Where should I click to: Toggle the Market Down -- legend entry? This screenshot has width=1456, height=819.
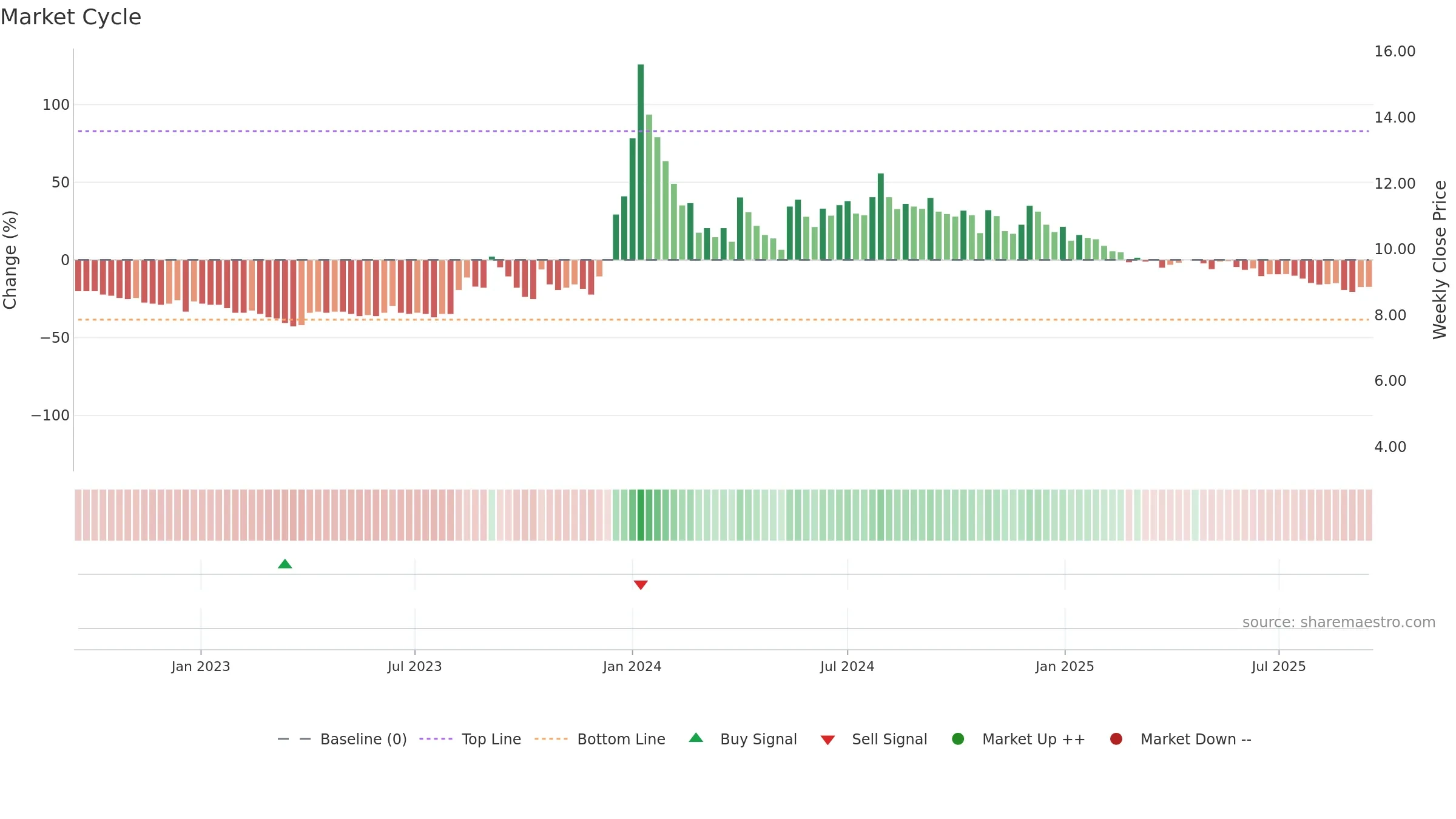(x=1180, y=739)
